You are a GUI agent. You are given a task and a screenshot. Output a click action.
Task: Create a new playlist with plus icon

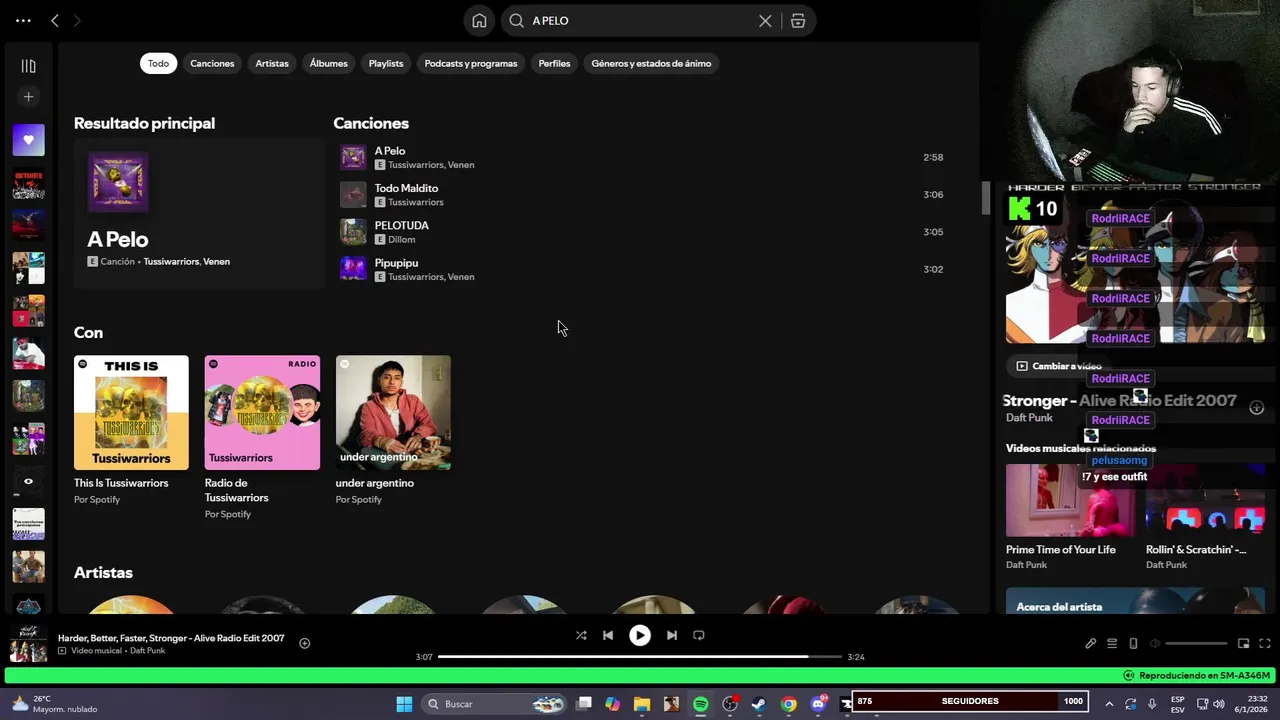(x=28, y=97)
